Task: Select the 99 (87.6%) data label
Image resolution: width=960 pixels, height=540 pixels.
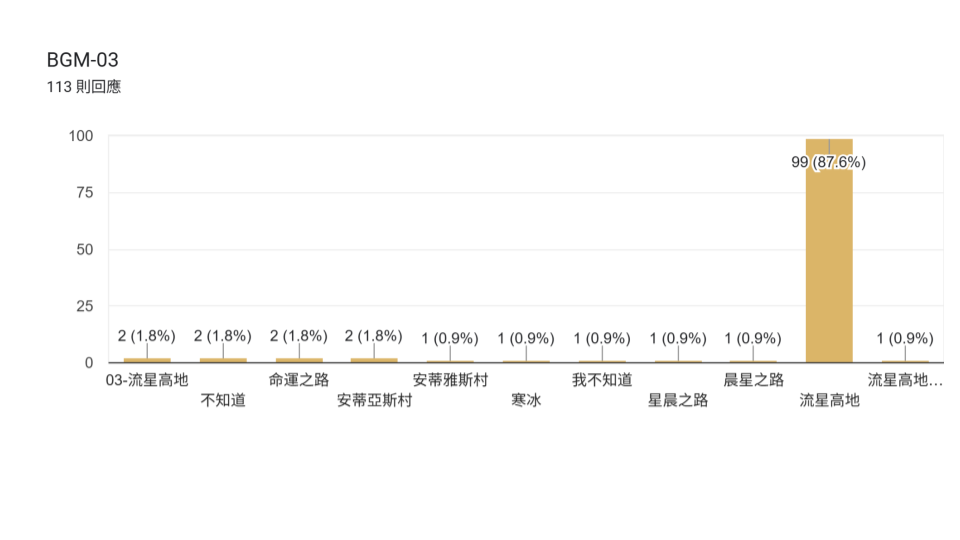Action: point(828,162)
